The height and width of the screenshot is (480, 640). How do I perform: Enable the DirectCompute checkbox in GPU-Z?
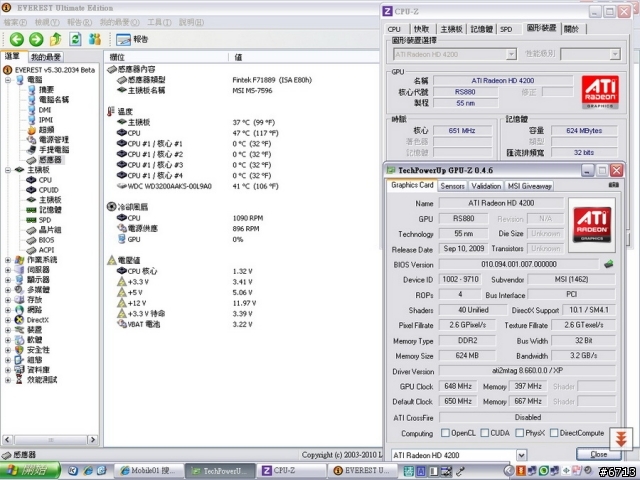coord(554,433)
